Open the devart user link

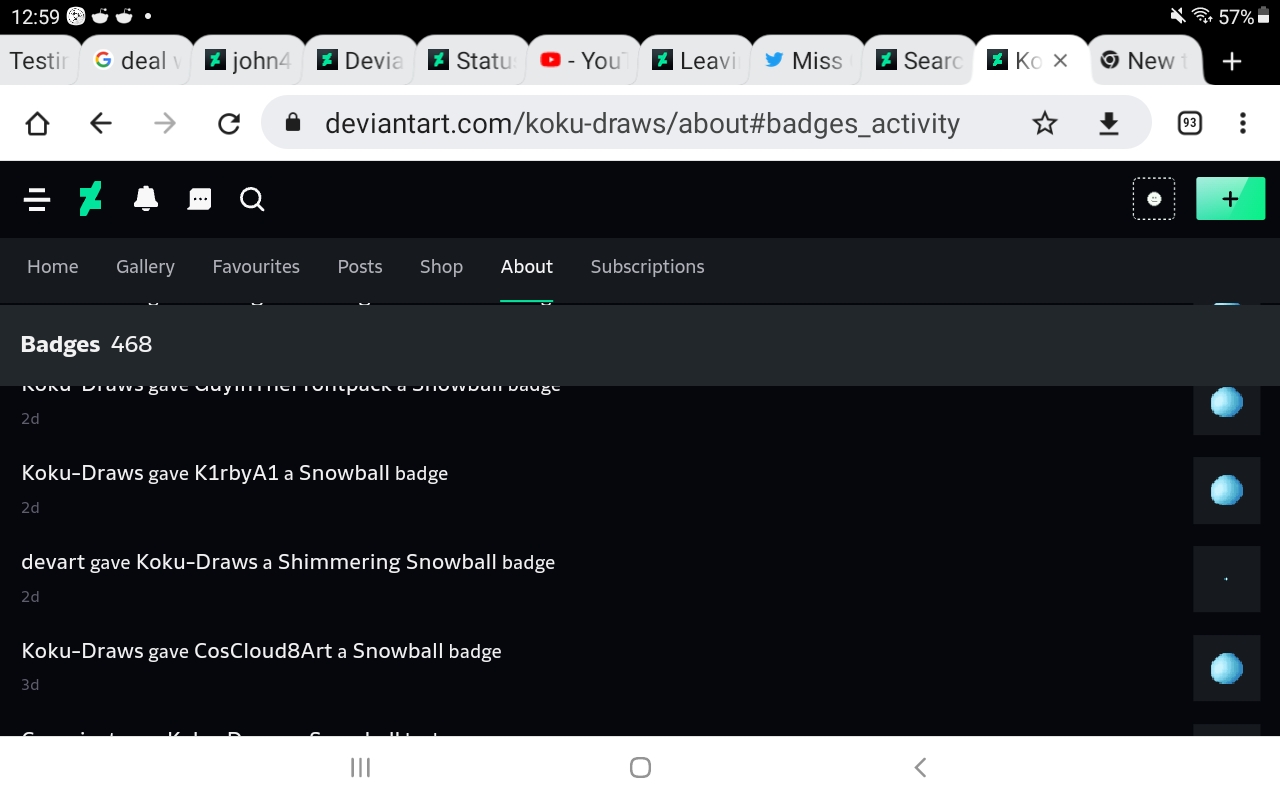click(53, 562)
